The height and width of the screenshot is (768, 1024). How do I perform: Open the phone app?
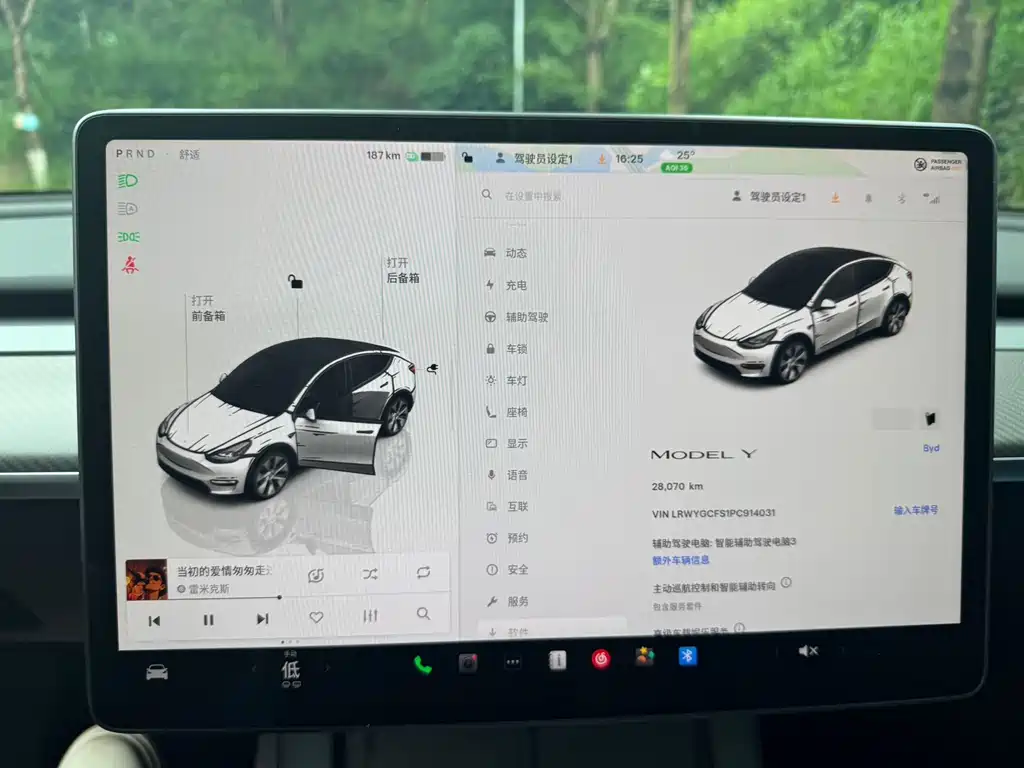[x=423, y=665]
